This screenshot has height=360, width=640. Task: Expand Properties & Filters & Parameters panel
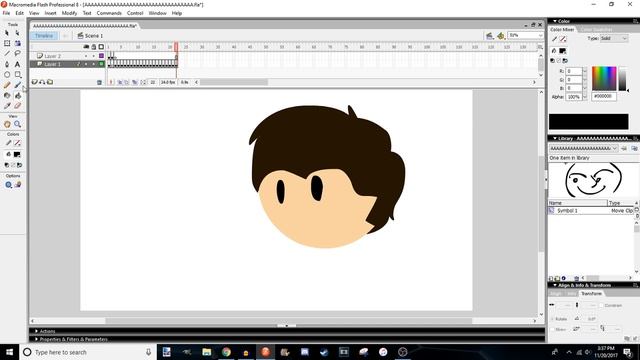[36, 339]
